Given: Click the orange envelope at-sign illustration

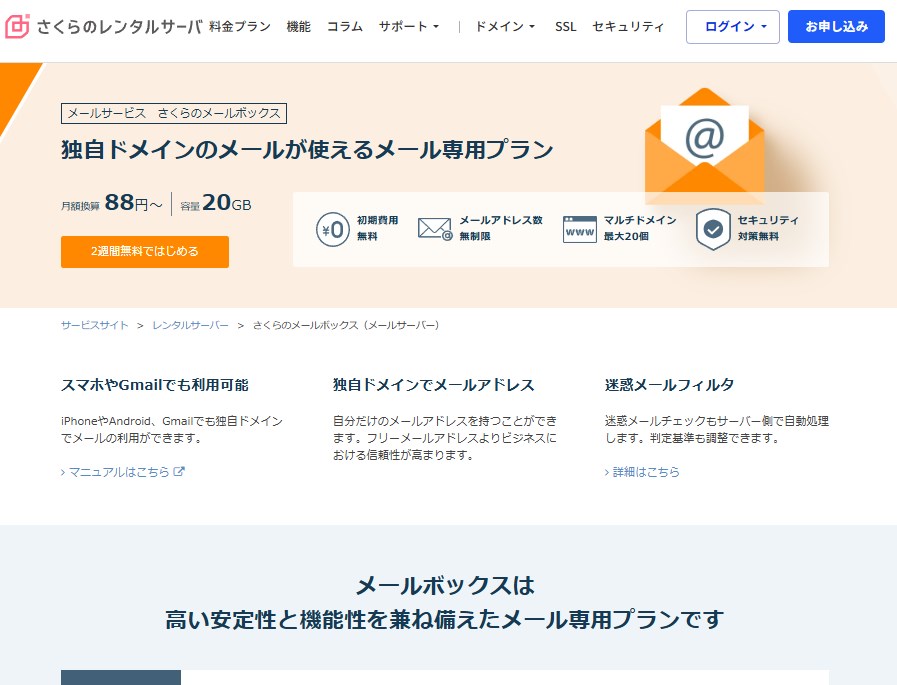Looking at the screenshot, I should click(x=704, y=143).
